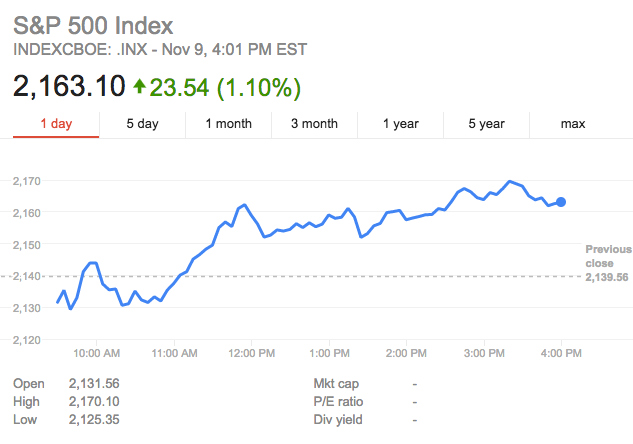Click the High value 2,170.10

pyautogui.click(x=94, y=402)
